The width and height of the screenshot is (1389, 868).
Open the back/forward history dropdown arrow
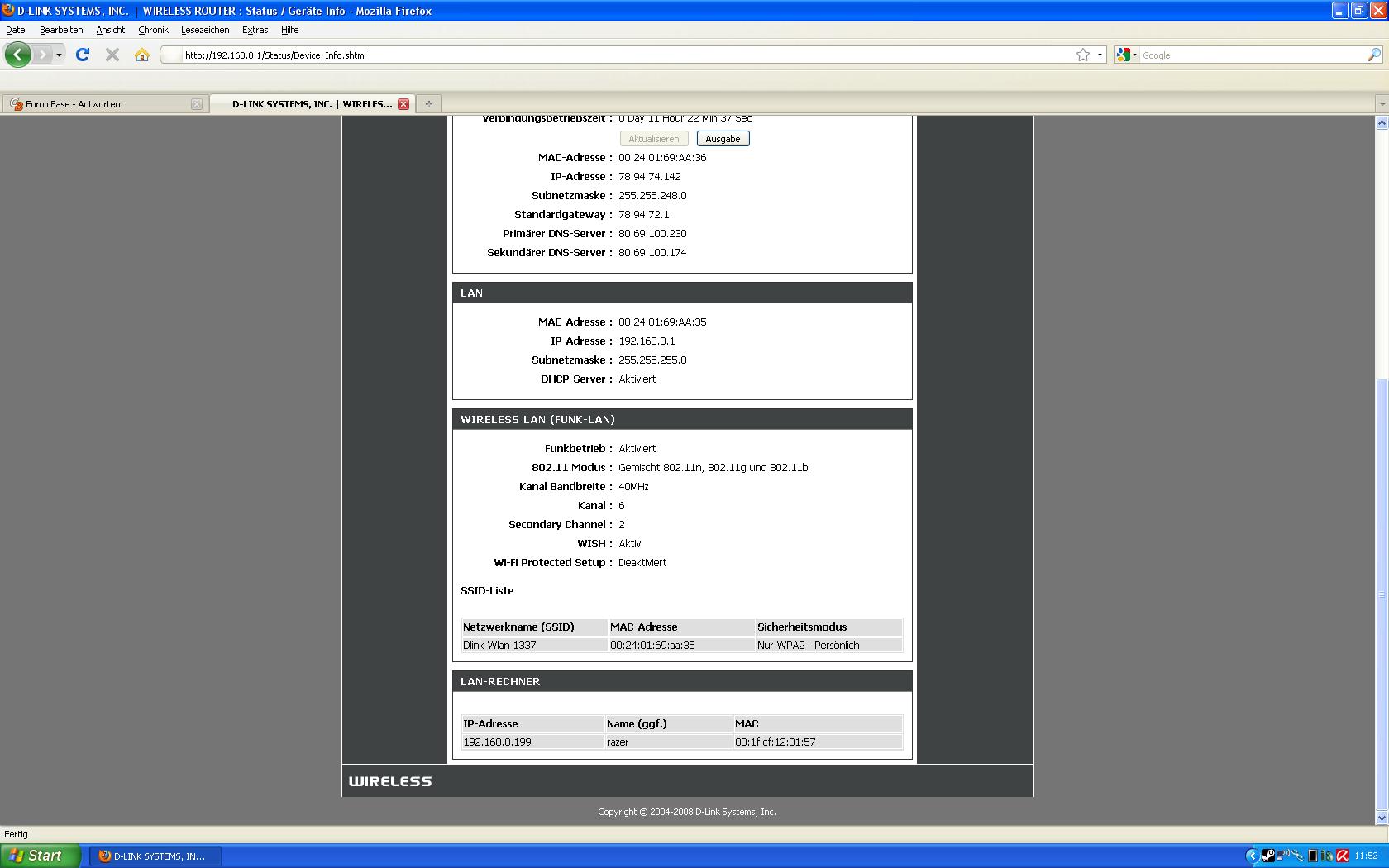point(59,55)
